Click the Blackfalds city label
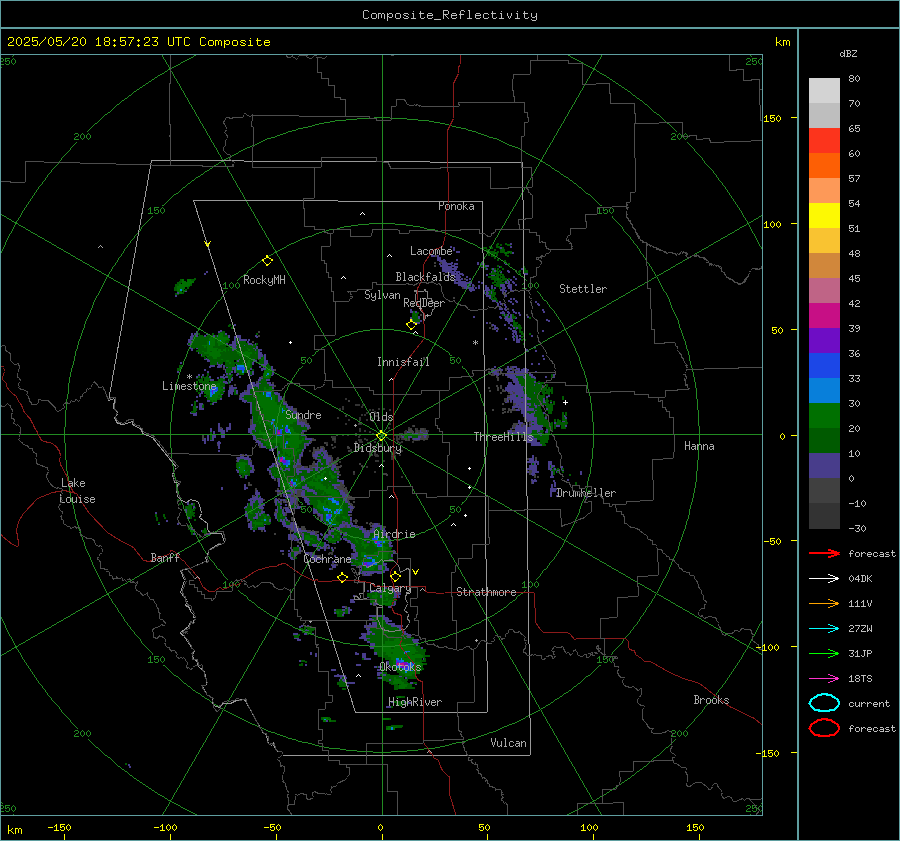900x841 pixels. point(425,277)
